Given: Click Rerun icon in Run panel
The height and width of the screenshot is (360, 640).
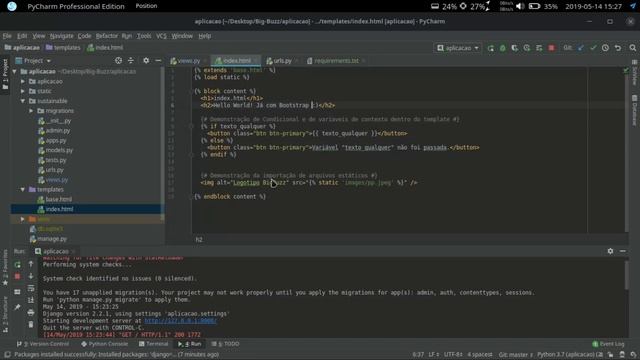Looking at the screenshot, I should click(x=17, y=265).
